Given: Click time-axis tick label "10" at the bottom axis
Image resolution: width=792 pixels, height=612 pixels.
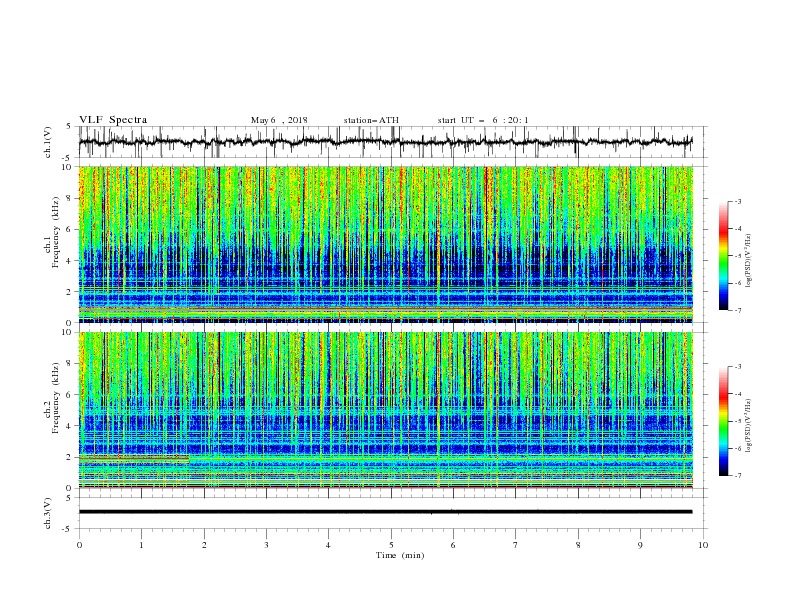Looking at the screenshot, I should 703,545.
